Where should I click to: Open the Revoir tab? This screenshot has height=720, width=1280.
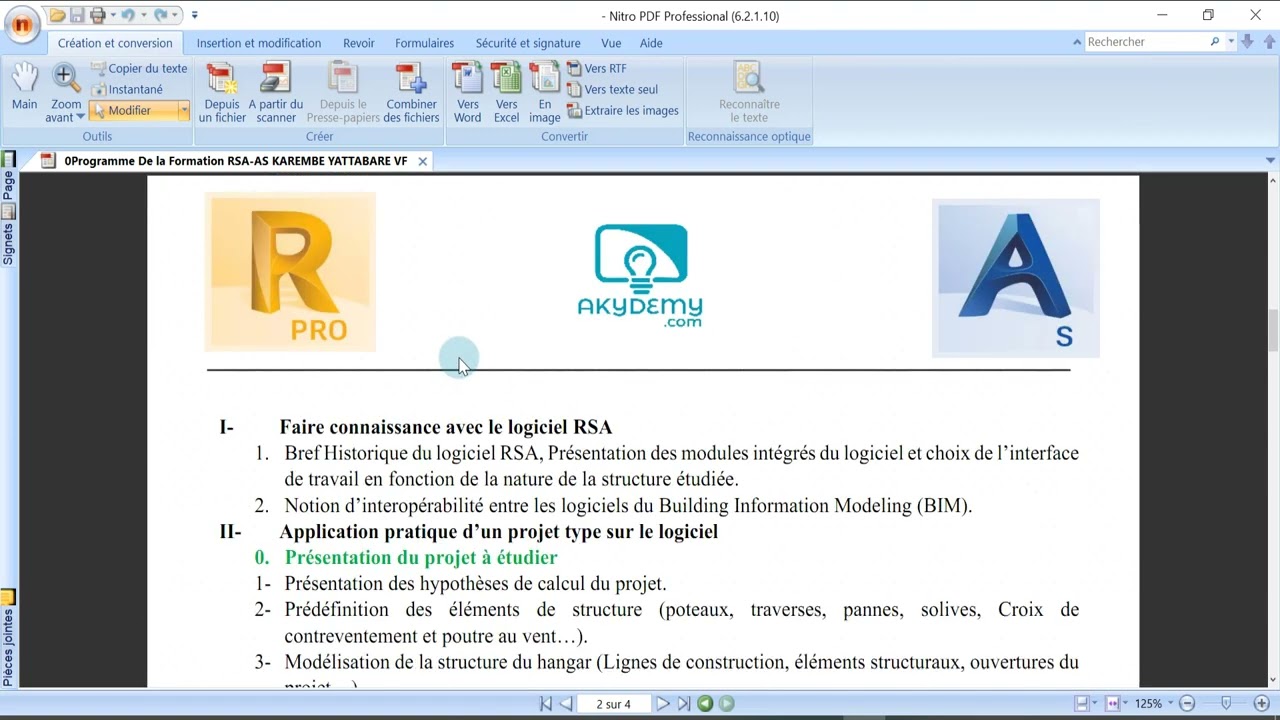359,43
